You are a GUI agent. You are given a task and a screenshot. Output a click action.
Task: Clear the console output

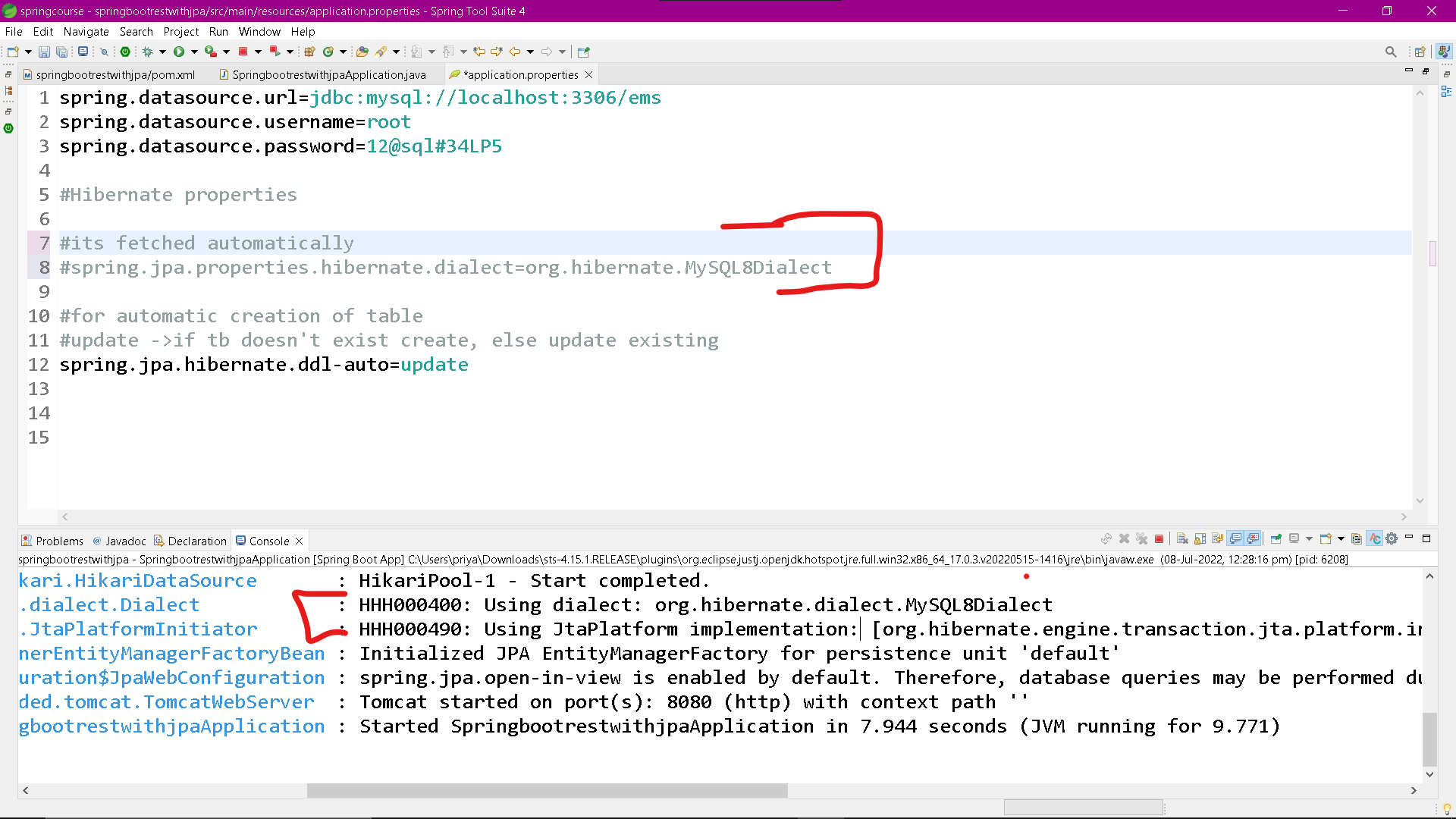point(1182,538)
